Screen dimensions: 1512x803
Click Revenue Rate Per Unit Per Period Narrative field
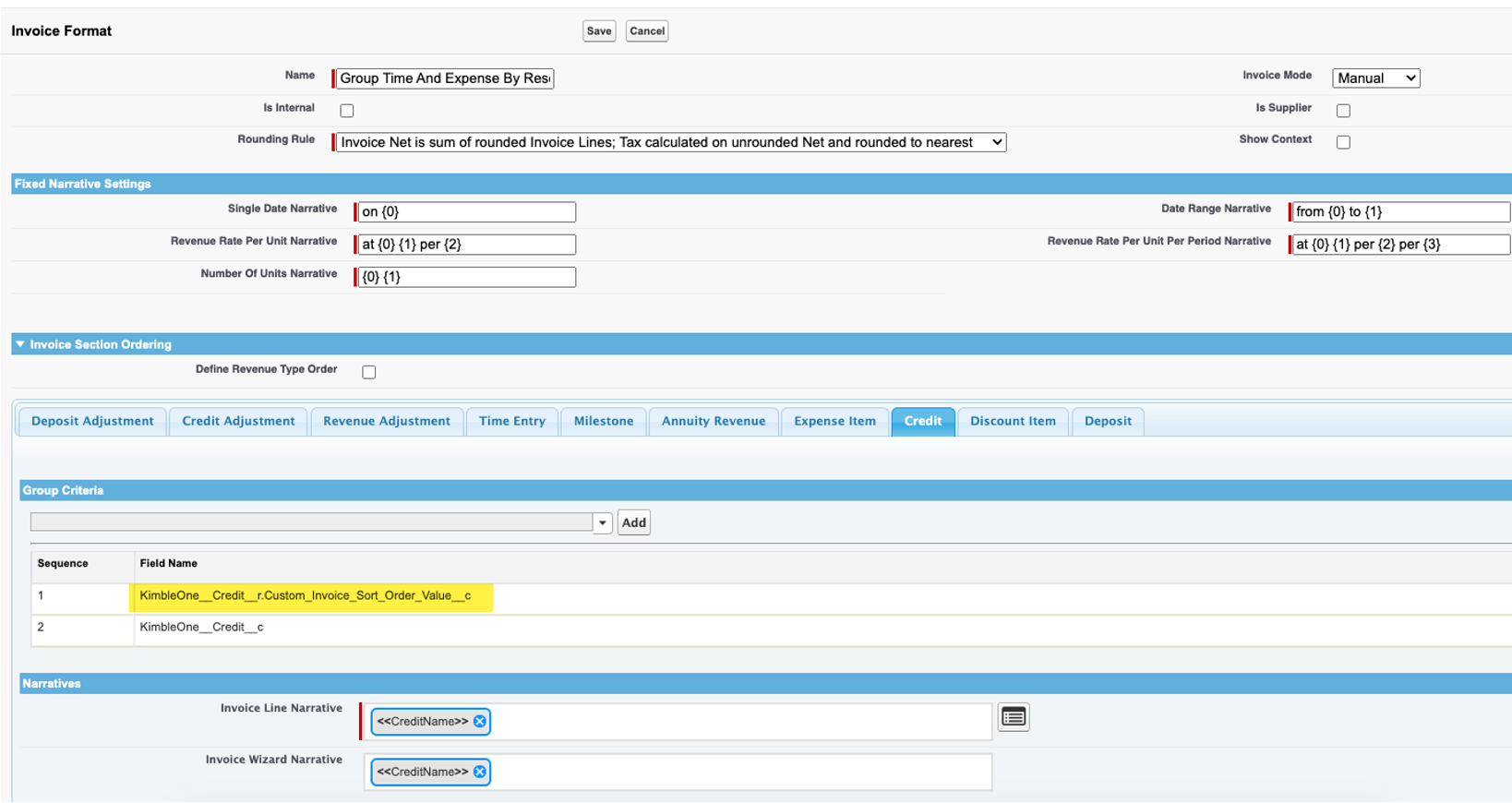[x=1401, y=245]
